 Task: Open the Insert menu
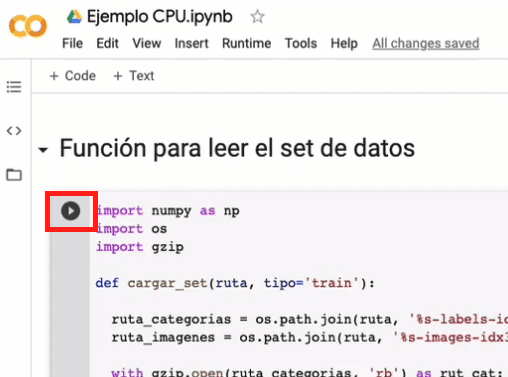(191, 43)
